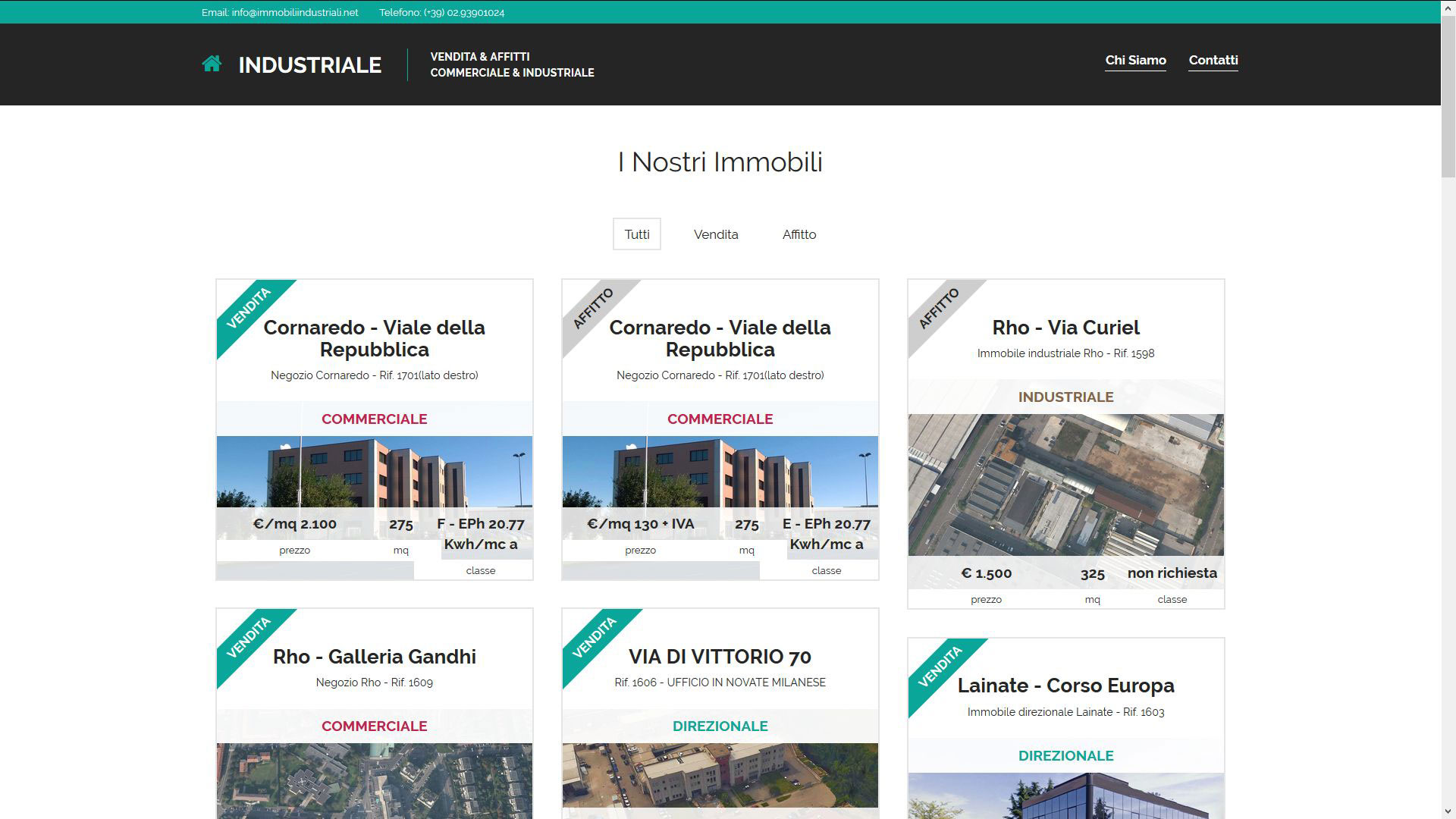Click the COMMERCIALE label on Galleria Gandhi card
Viewport: 1456px width, 819px height.
pos(375,726)
